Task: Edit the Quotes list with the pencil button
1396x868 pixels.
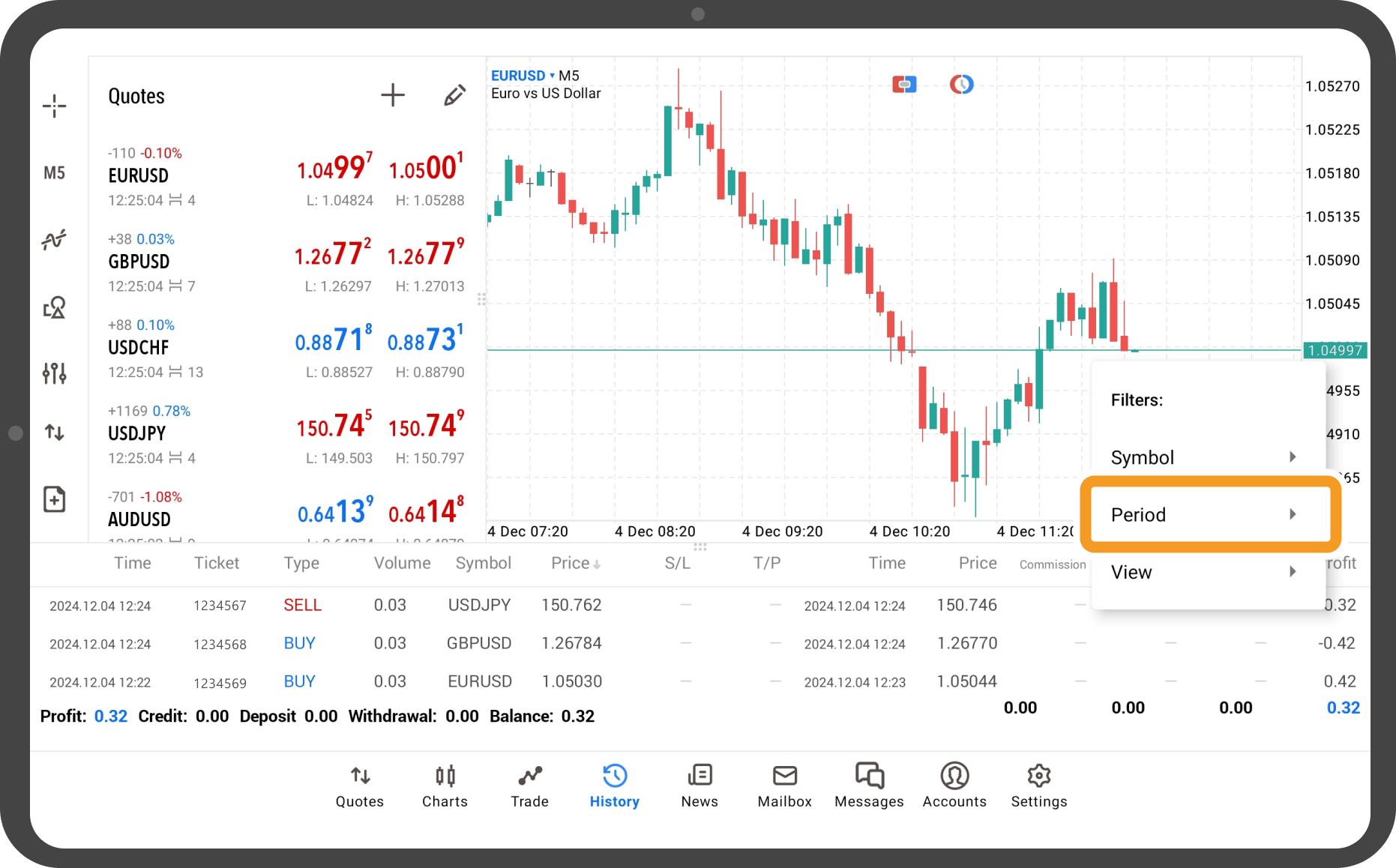Action: [x=454, y=94]
